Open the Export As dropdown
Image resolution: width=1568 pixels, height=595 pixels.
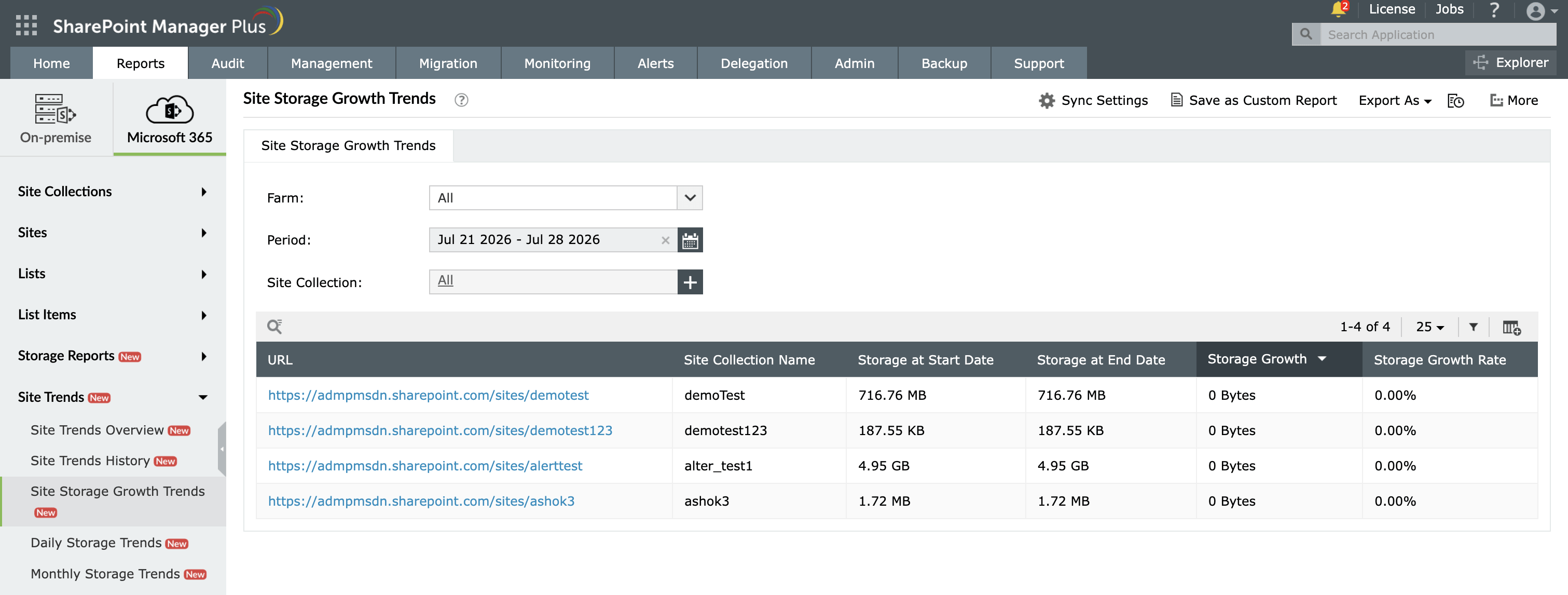point(1395,101)
